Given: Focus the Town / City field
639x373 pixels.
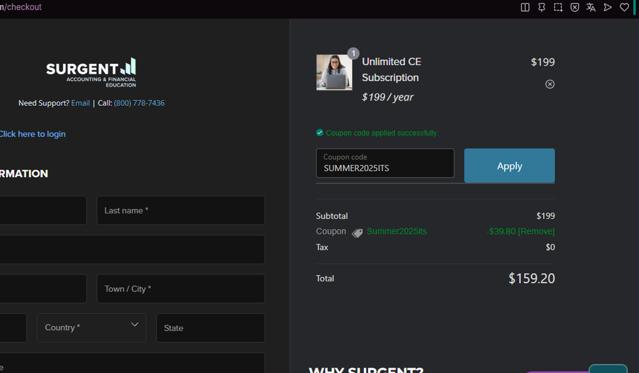Looking at the screenshot, I should (x=181, y=289).
